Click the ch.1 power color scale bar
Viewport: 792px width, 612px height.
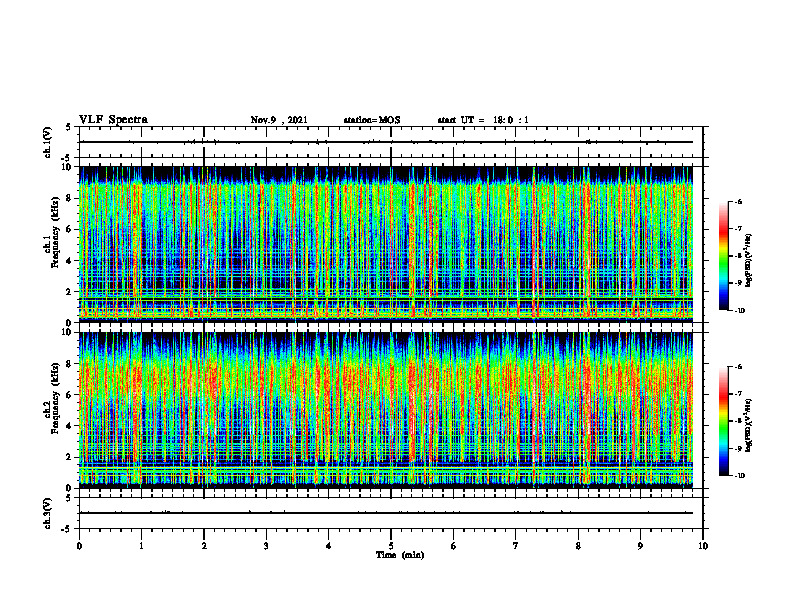[x=724, y=256]
